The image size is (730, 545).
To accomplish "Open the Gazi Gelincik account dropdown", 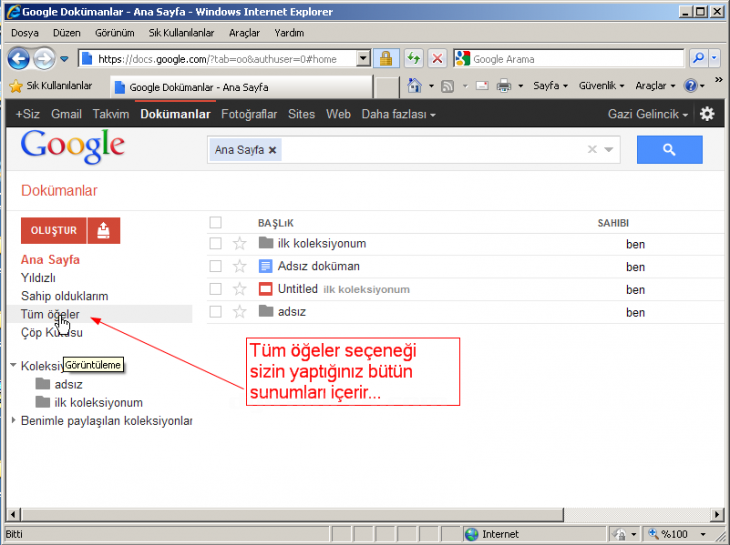I will (649, 114).
